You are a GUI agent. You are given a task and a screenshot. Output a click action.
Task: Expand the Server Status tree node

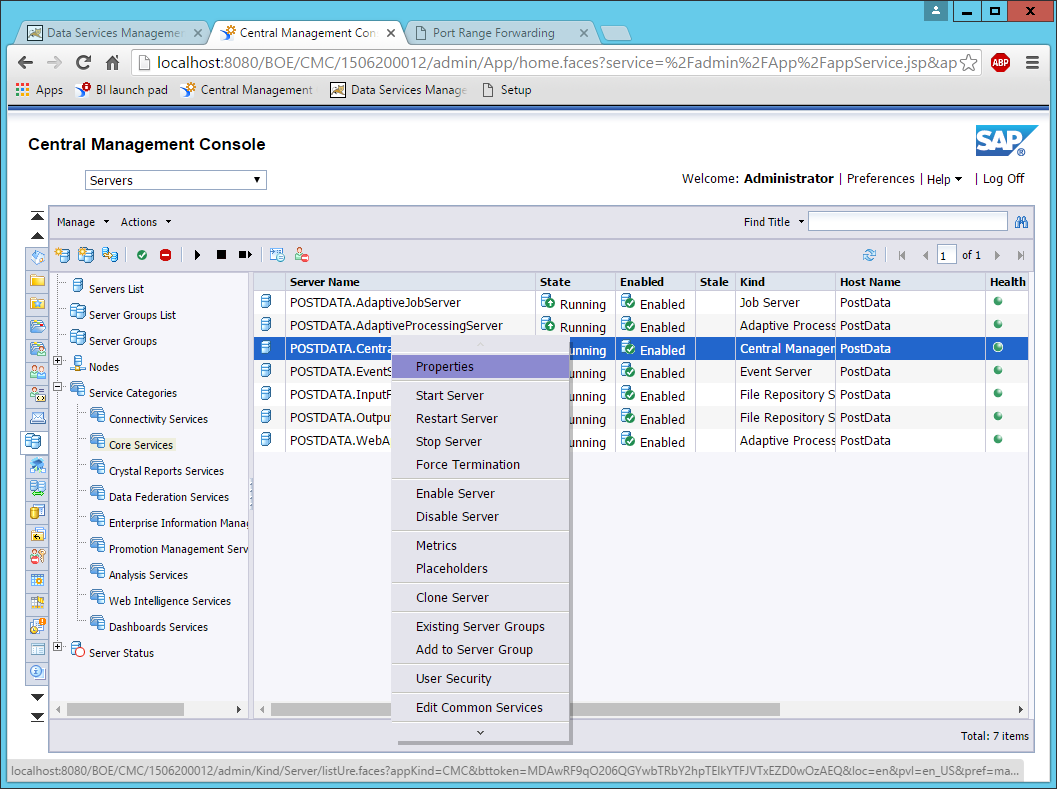pos(58,647)
